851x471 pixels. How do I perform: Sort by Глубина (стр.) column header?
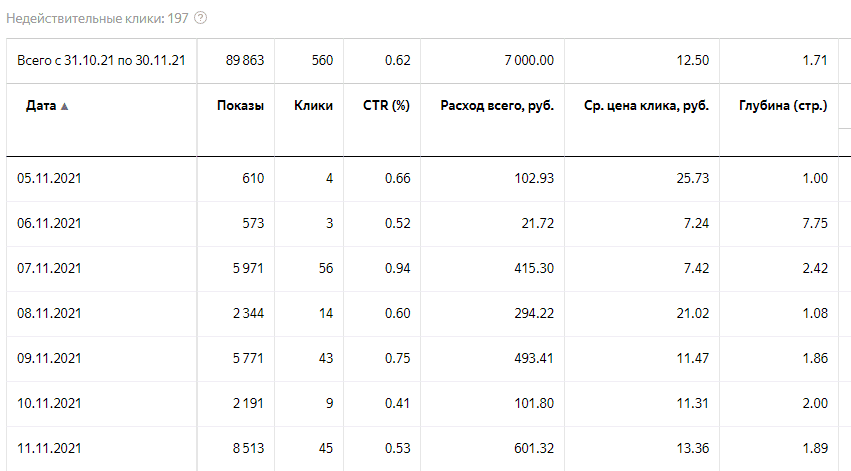(783, 106)
